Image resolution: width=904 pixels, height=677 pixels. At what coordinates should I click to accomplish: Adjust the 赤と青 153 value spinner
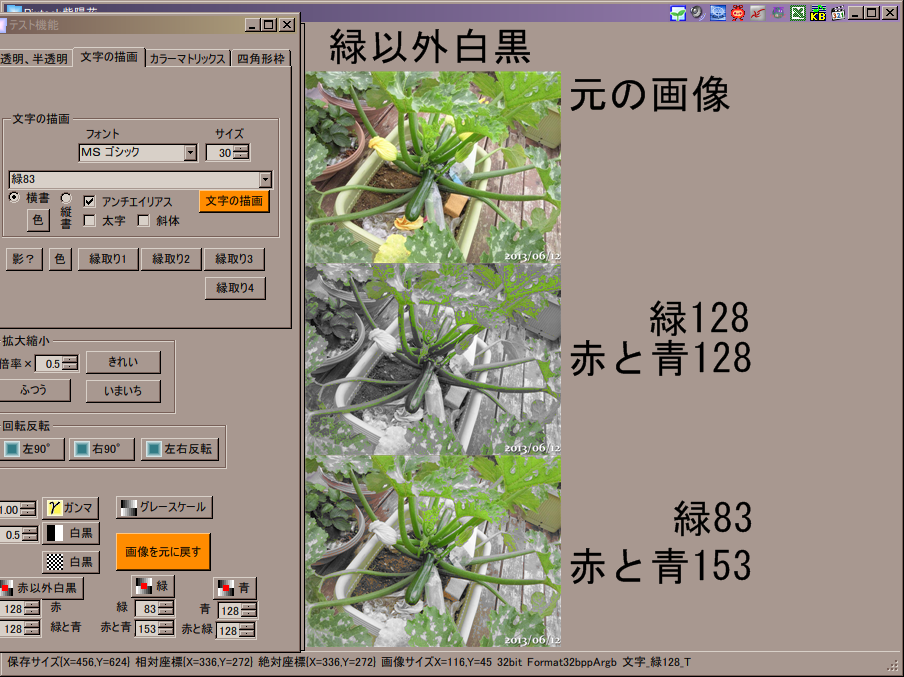click(166, 629)
